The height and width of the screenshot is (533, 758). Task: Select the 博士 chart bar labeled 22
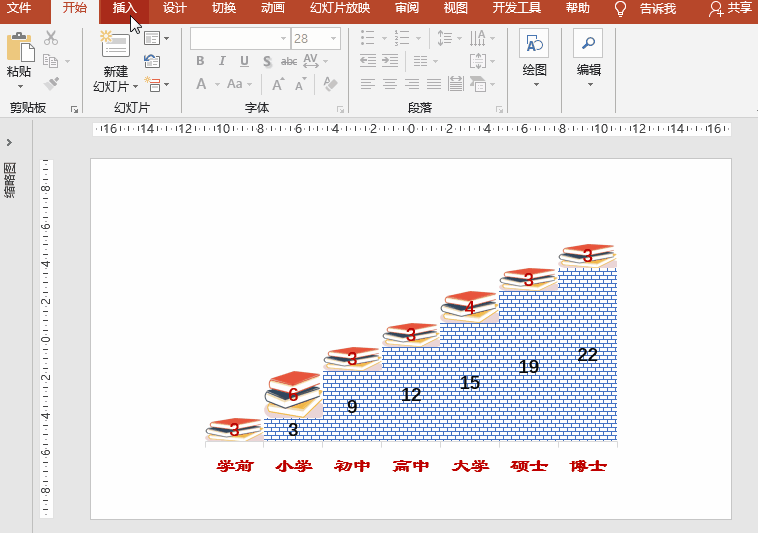(588, 354)
